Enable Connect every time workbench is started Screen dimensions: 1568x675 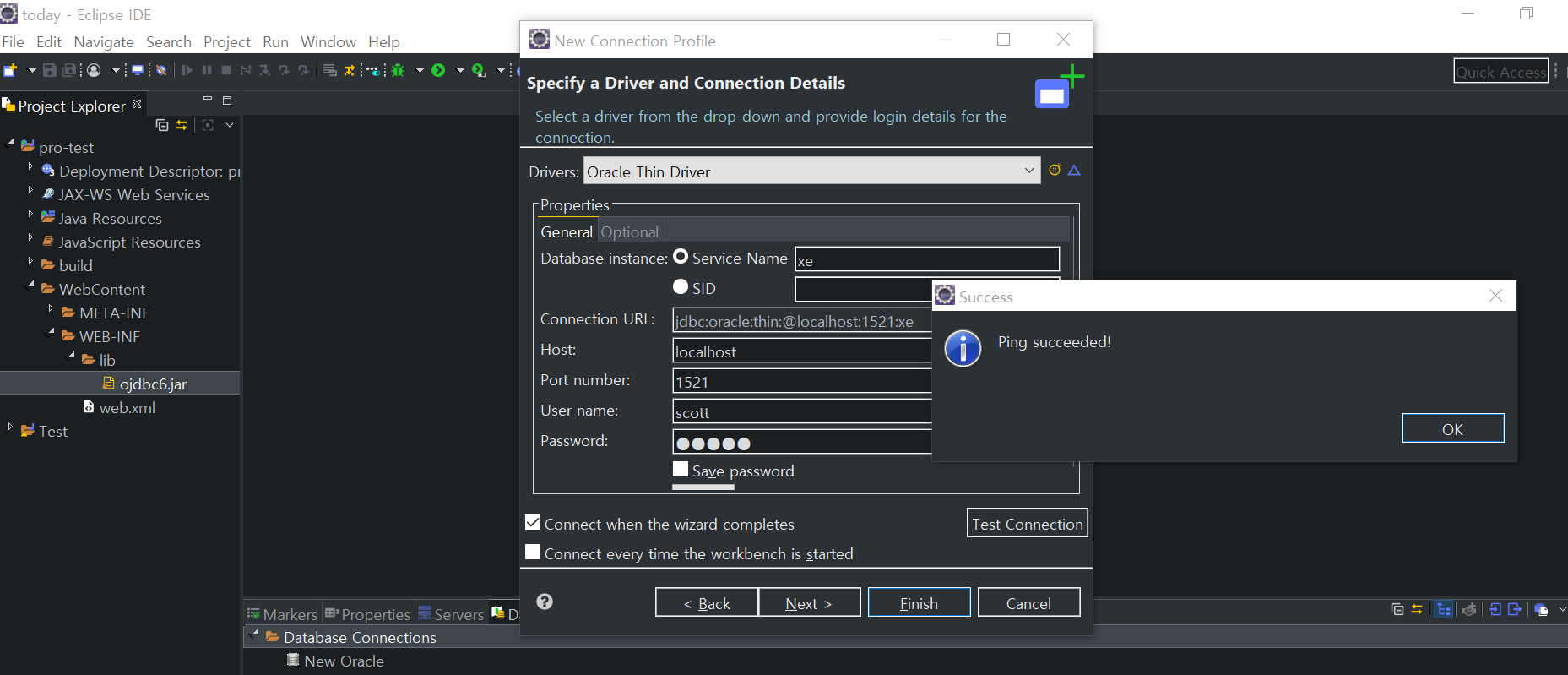(533, 552)
